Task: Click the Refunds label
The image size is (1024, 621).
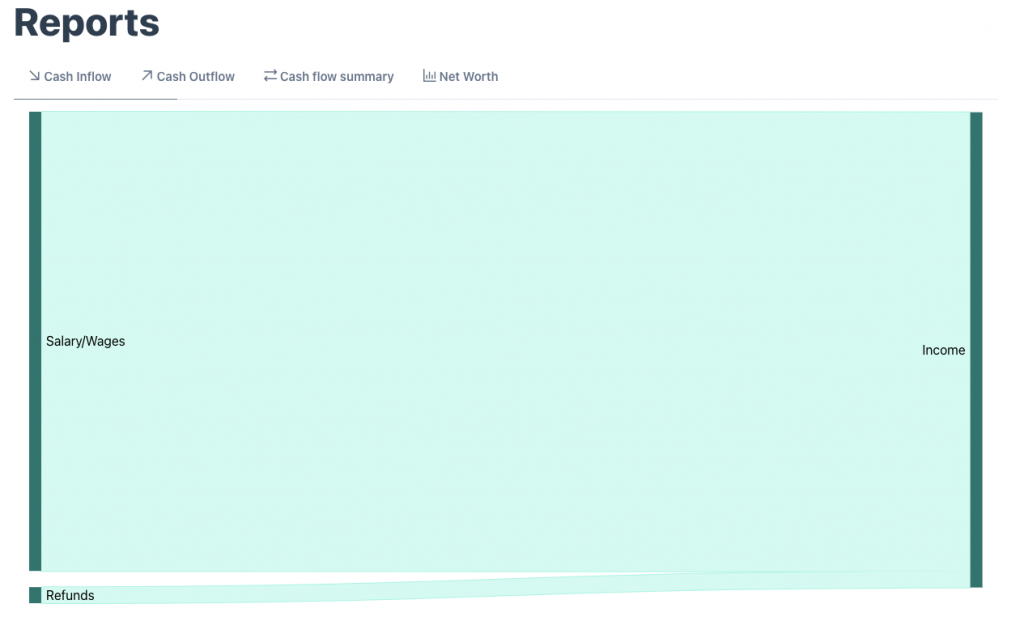Action: click(70, 596)
